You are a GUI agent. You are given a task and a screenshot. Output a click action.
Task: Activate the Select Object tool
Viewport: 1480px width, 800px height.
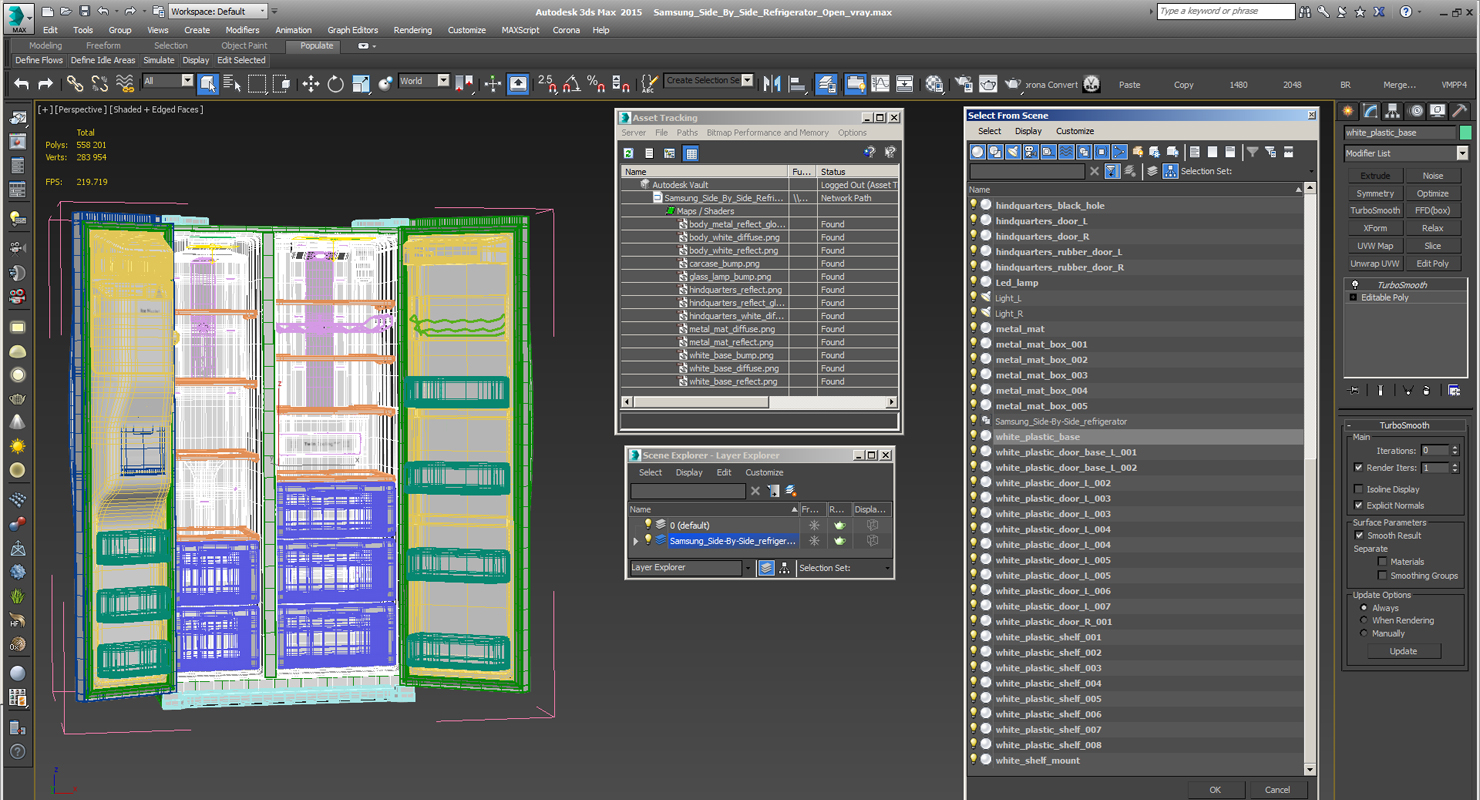coord(207,84)
